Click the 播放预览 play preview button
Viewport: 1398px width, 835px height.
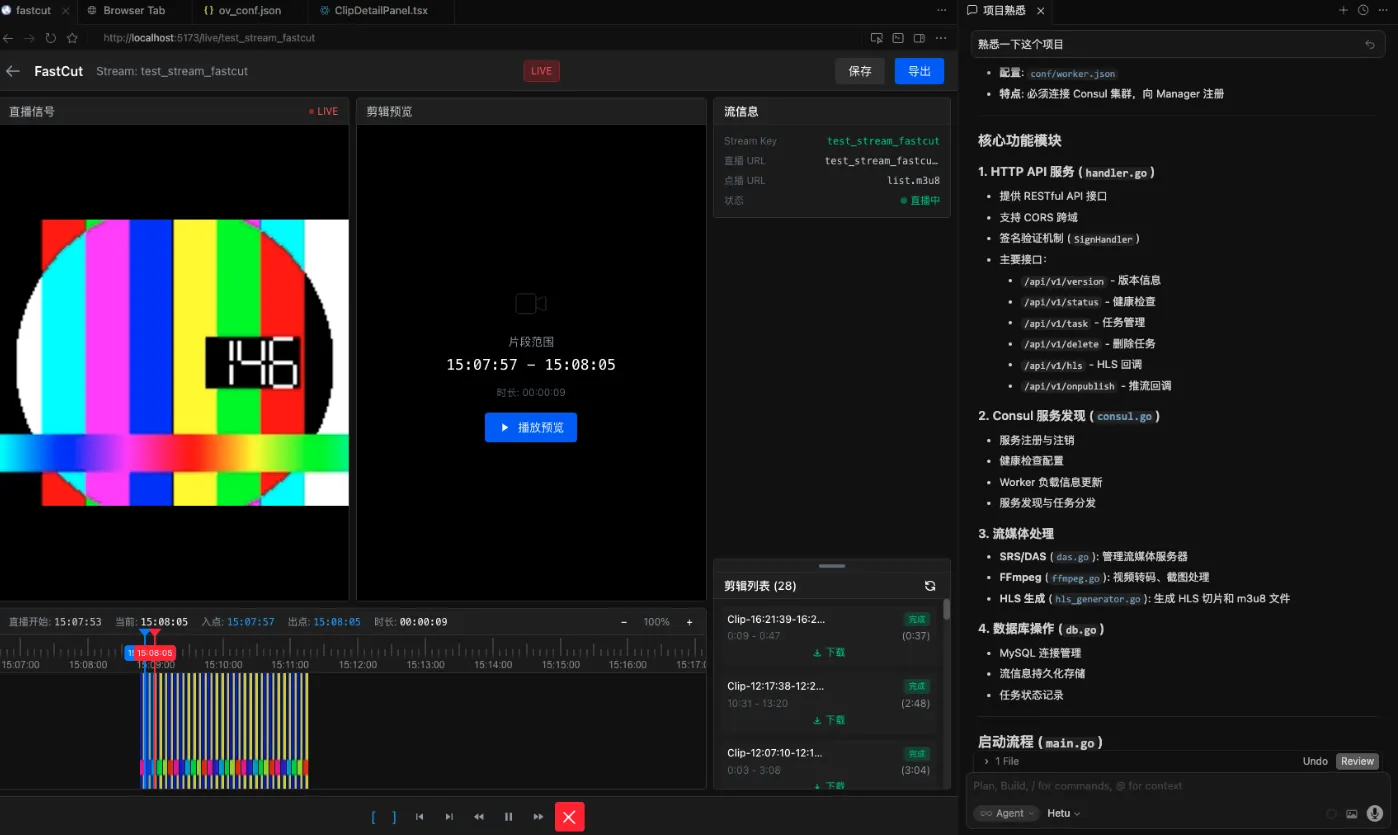pos(531,427)
